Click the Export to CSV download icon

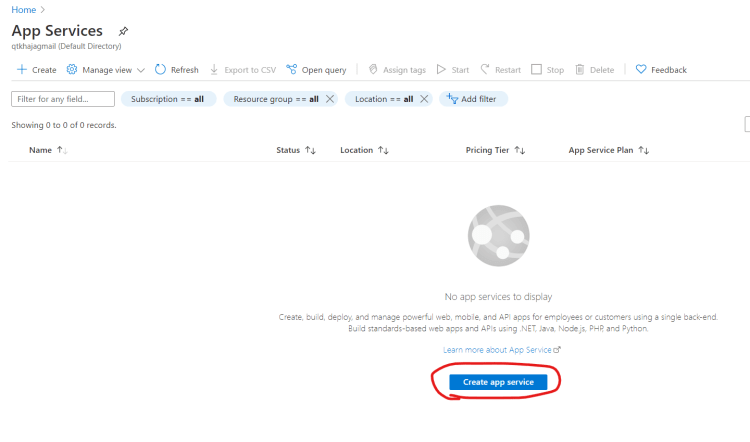click(214, 70)
